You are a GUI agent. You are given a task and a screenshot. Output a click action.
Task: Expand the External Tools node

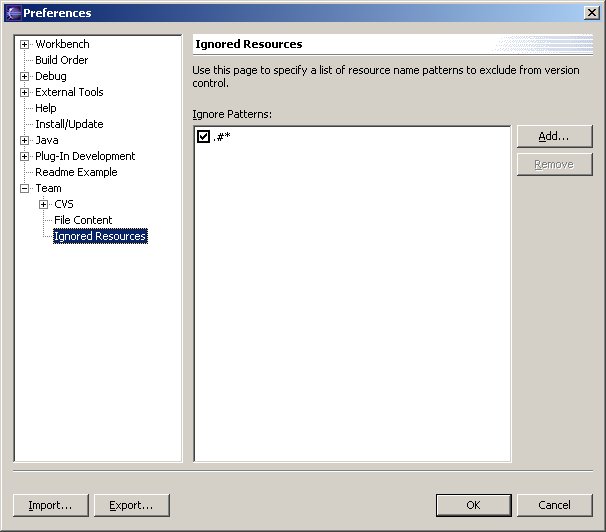pos(25,92)
